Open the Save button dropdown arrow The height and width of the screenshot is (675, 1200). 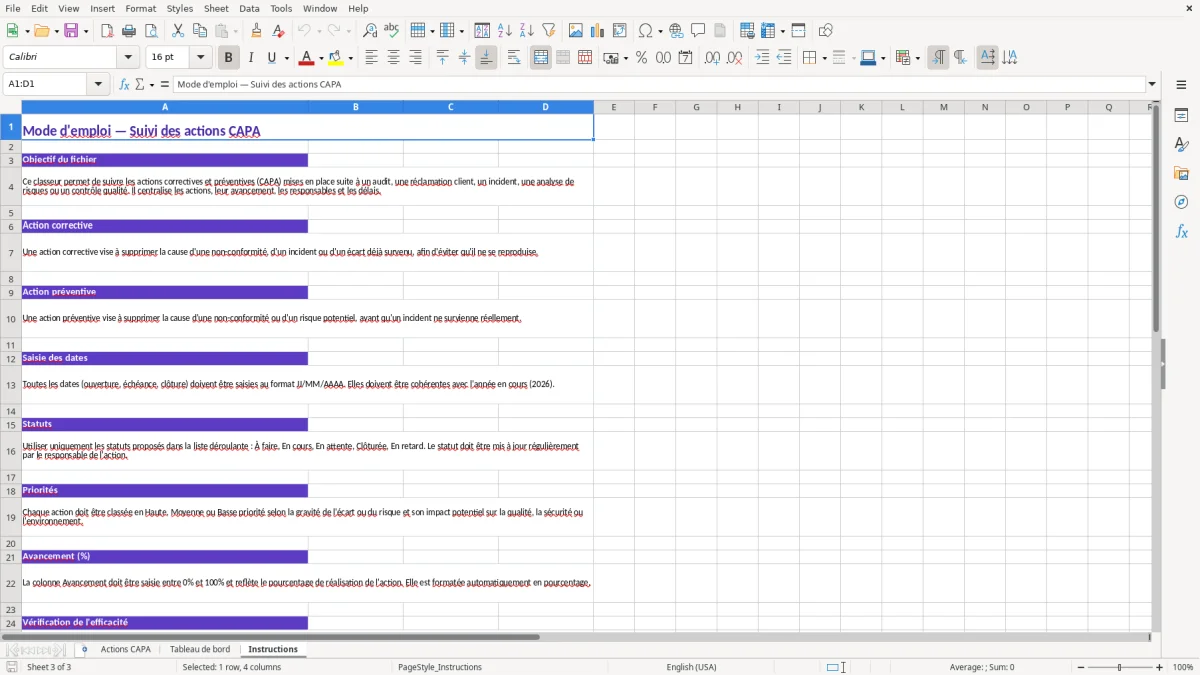(85, 31)
